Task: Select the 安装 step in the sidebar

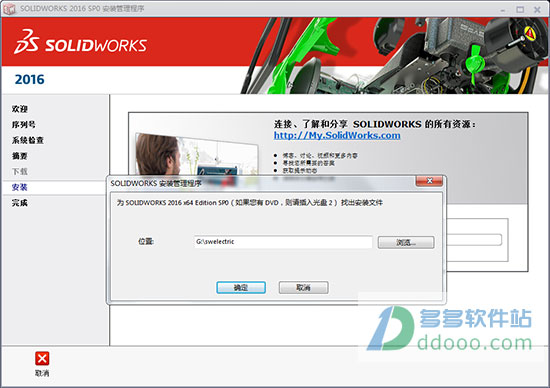Action: pos(20,187)
